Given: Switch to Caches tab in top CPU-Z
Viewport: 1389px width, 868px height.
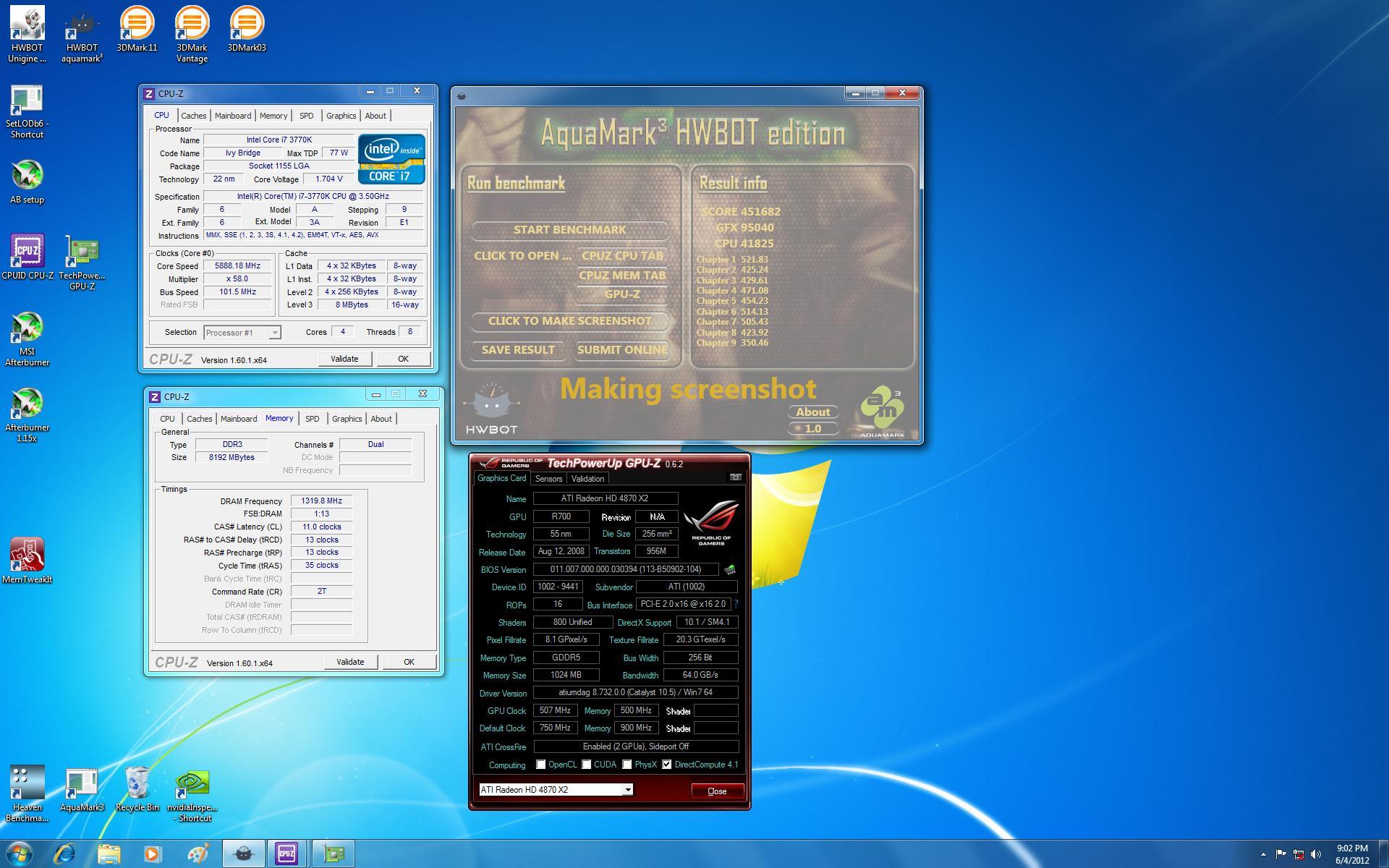Looking at the screenshot, I should coord(193,116).
